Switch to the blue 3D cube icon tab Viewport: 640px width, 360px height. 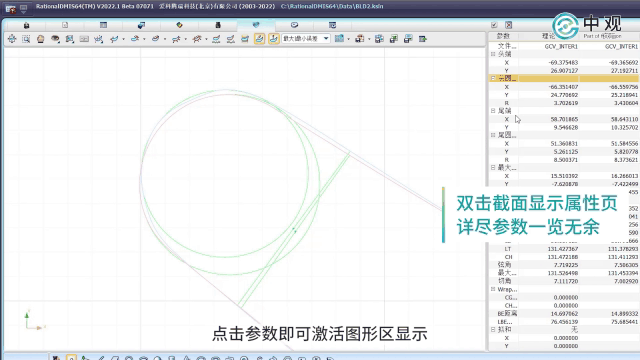tap(141, 25)
